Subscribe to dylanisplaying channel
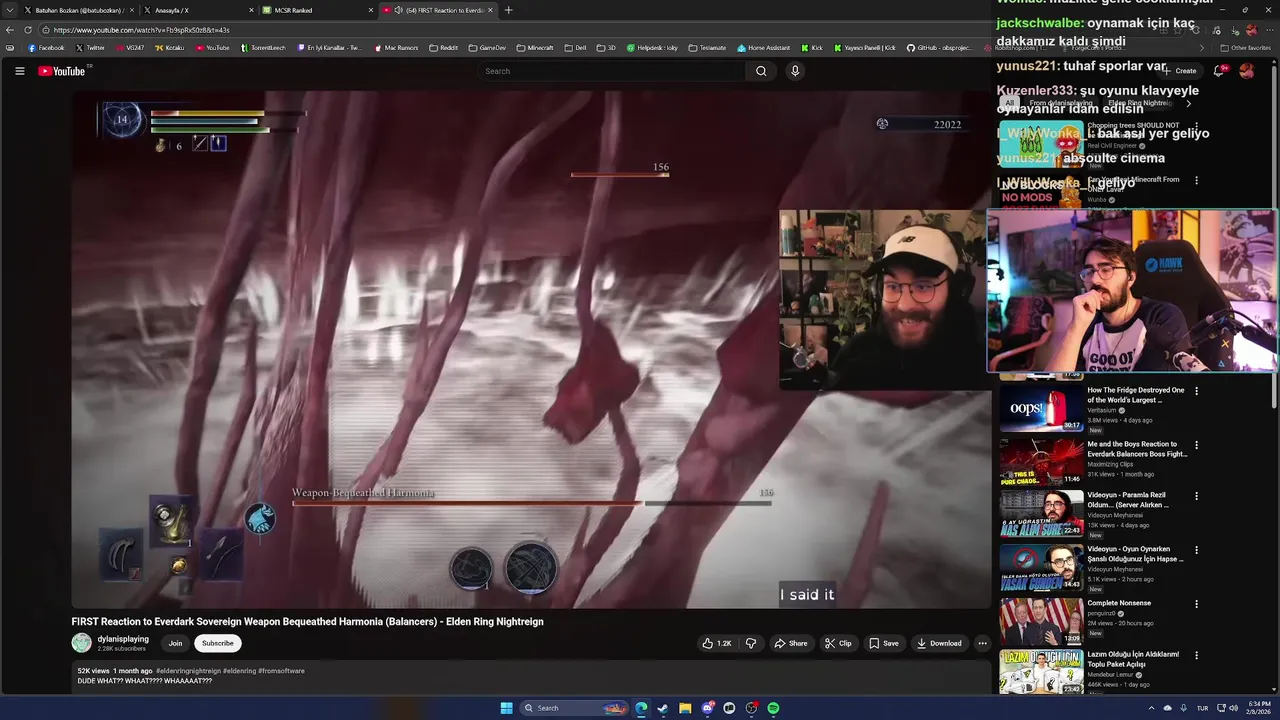1280x720 pixels. point(217,643)
